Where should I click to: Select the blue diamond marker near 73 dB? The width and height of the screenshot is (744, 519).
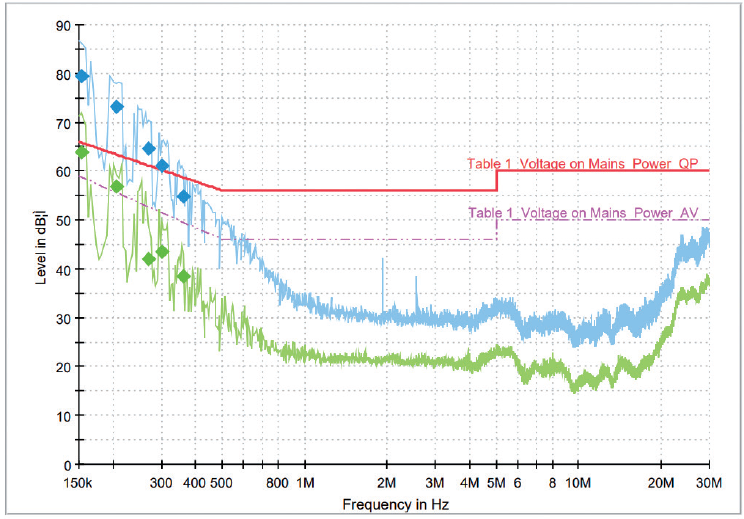pos(117,107)
